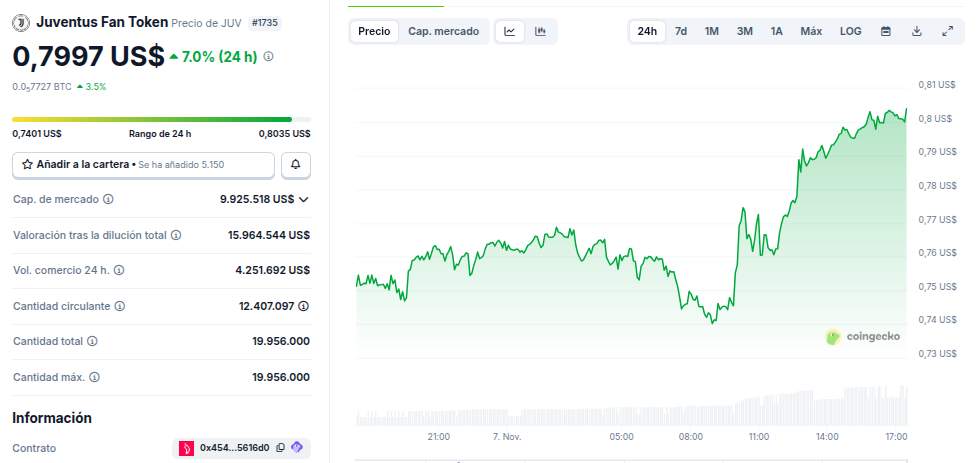Switch to candlestick chart view

click(x=541, y=32)
